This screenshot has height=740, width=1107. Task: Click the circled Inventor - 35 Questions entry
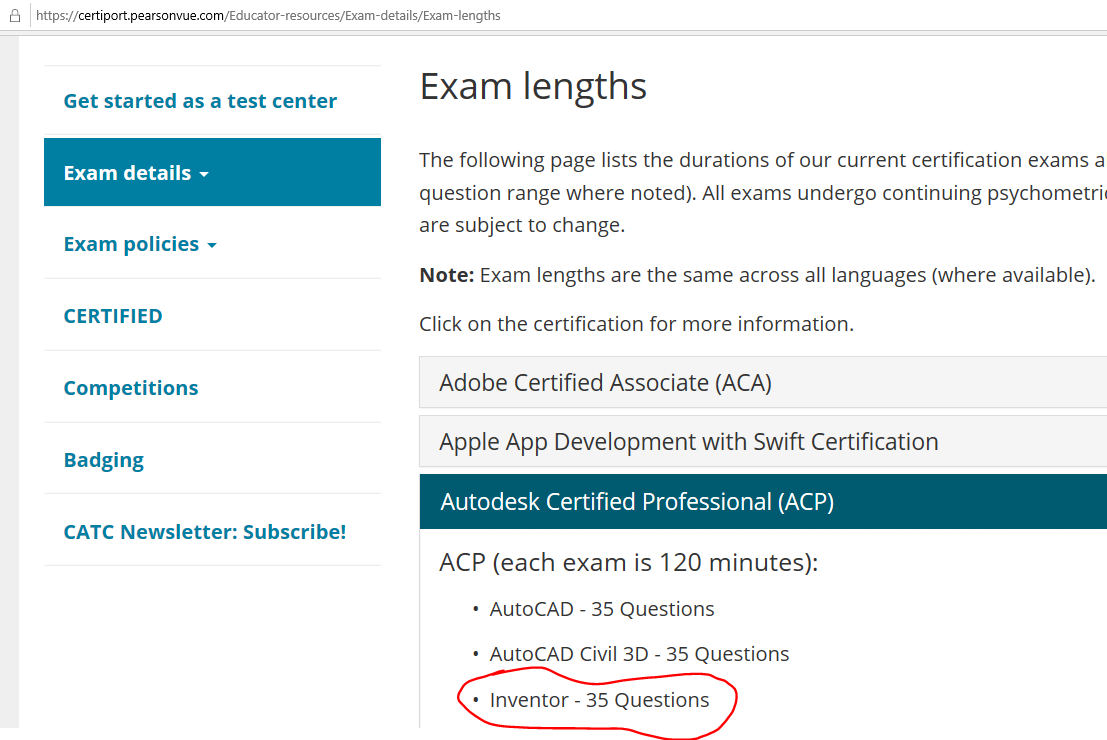coord(599,700)
